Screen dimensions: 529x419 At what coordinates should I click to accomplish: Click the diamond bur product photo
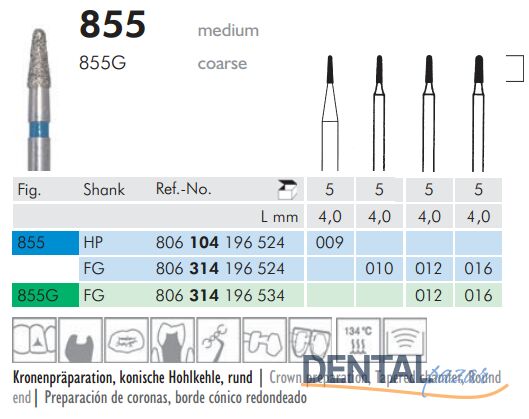tap(39, 100)
